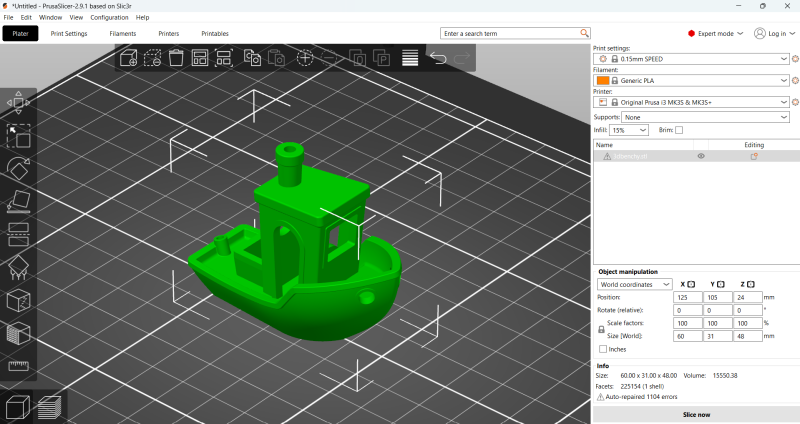Click the Paste icon in the toolbar
The height and width of the screenshot is (424, 800).
pos(277,58)
